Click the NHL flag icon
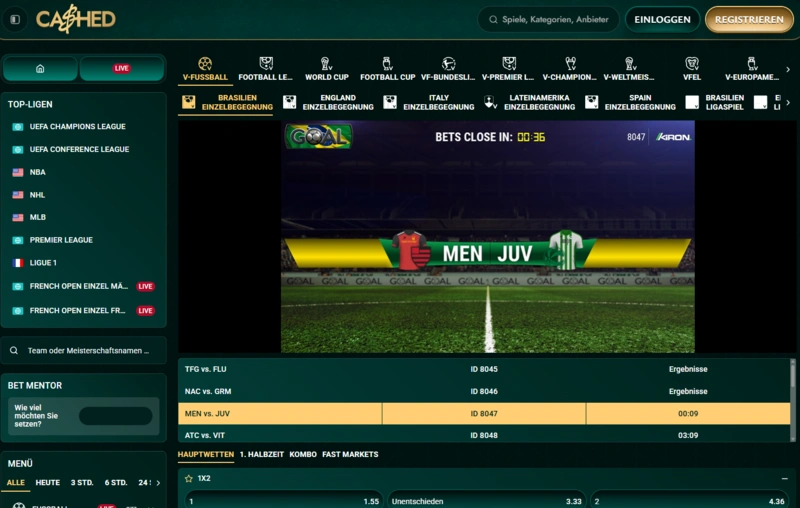Image resolution: width=800 pixels, height=508 pixels. click(18, 195)
